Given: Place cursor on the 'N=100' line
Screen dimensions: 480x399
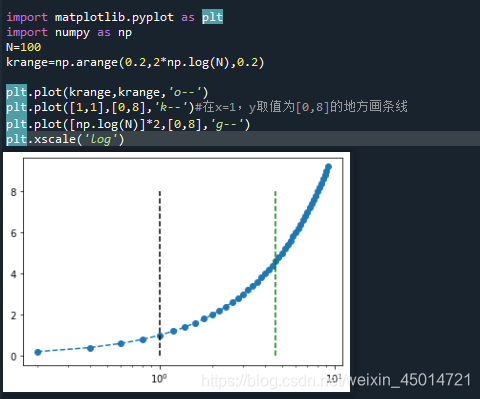Looking at the screenshot, I should (24, 47).
